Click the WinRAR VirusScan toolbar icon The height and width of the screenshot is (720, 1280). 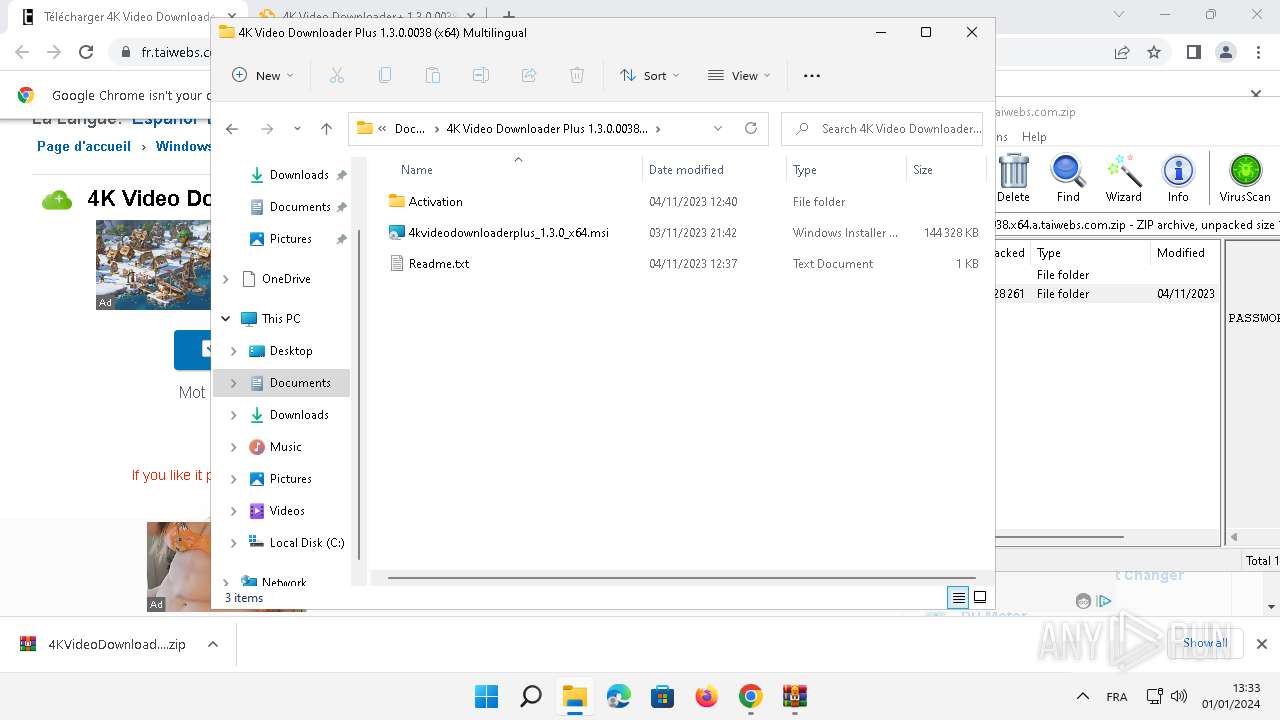[x=1245, y=179]
